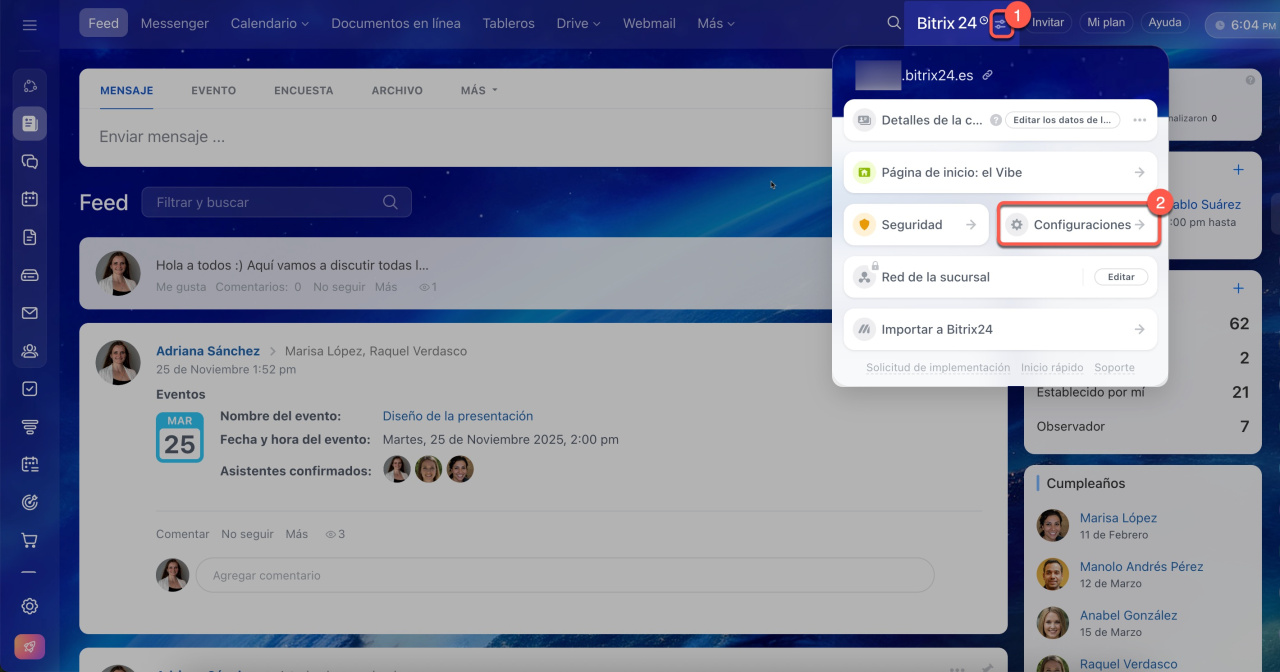Open the MÁS dropdown in post composer
1280x672 pixels.
tap(478, 90)
